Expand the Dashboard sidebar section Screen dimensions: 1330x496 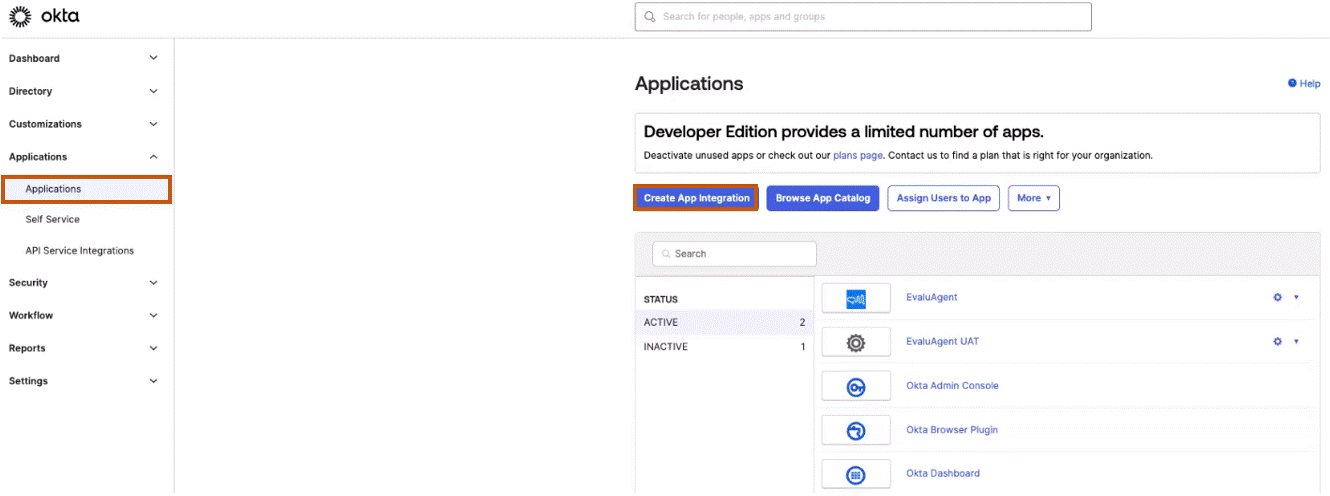tap(153, 58)
